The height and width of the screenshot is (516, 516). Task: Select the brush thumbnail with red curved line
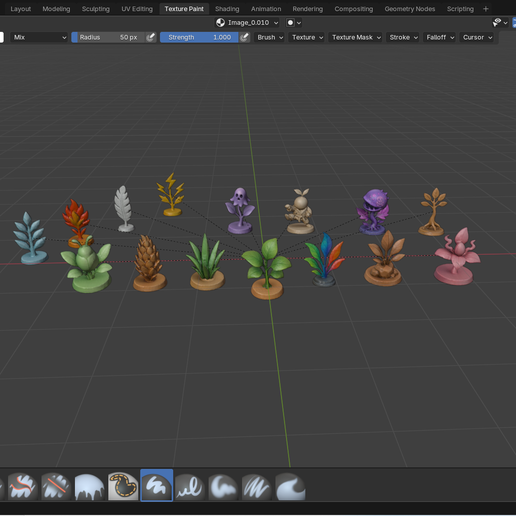click(22, 486)
